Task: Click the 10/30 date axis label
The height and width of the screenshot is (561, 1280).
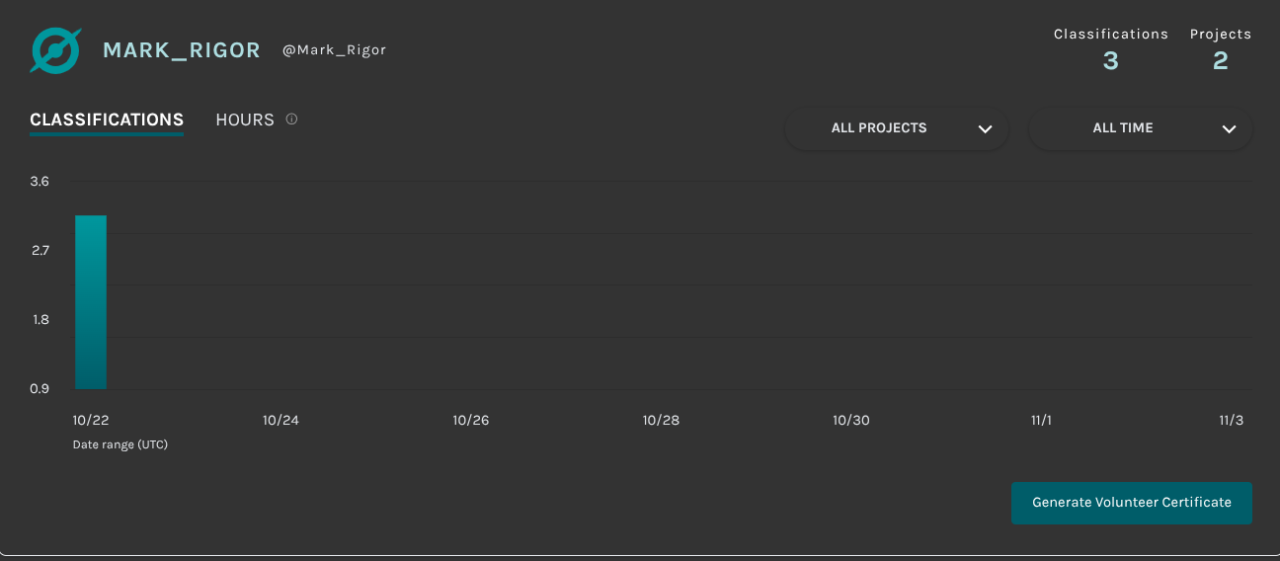Action: 851,420
